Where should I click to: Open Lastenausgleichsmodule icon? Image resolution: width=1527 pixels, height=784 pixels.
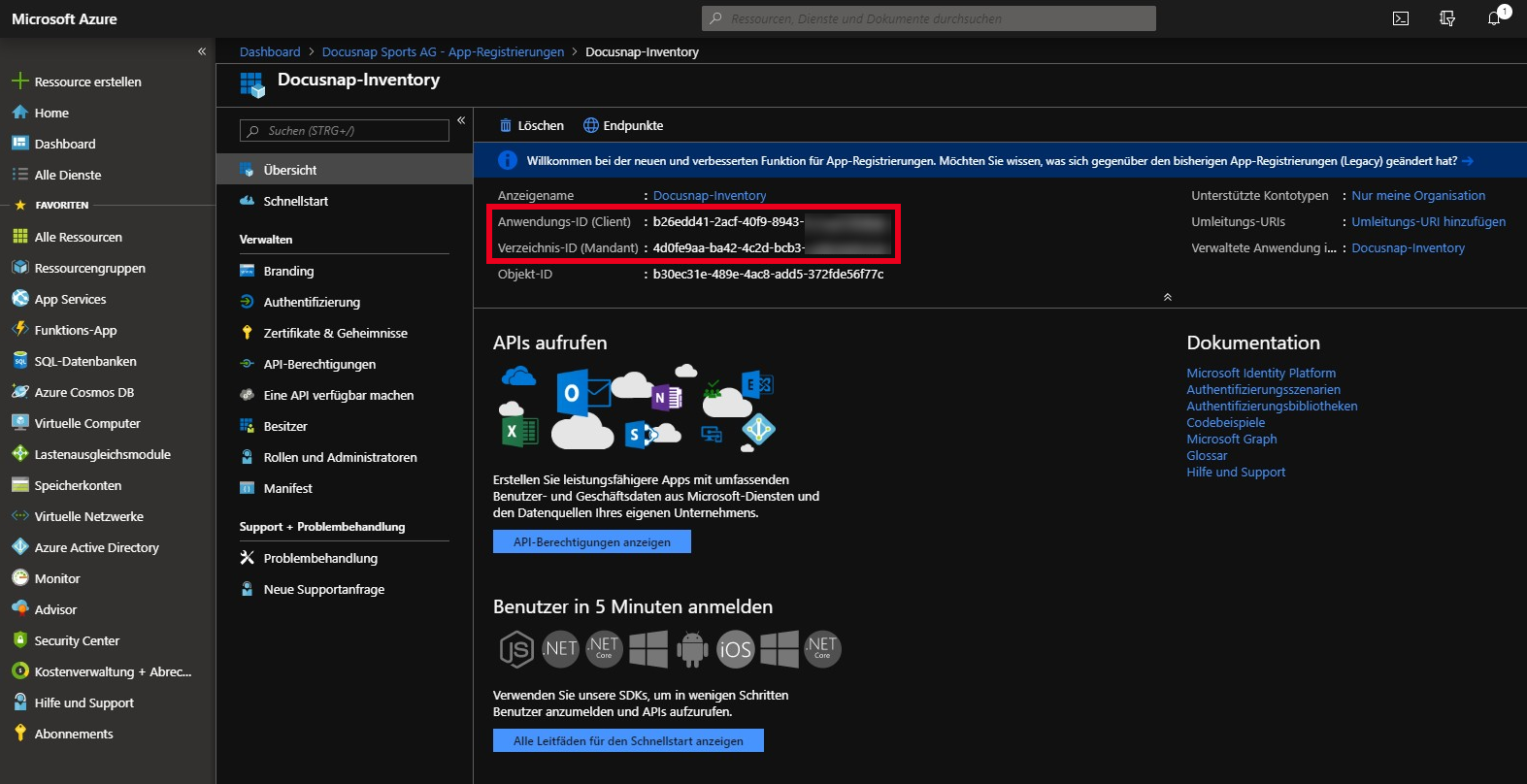19,454
